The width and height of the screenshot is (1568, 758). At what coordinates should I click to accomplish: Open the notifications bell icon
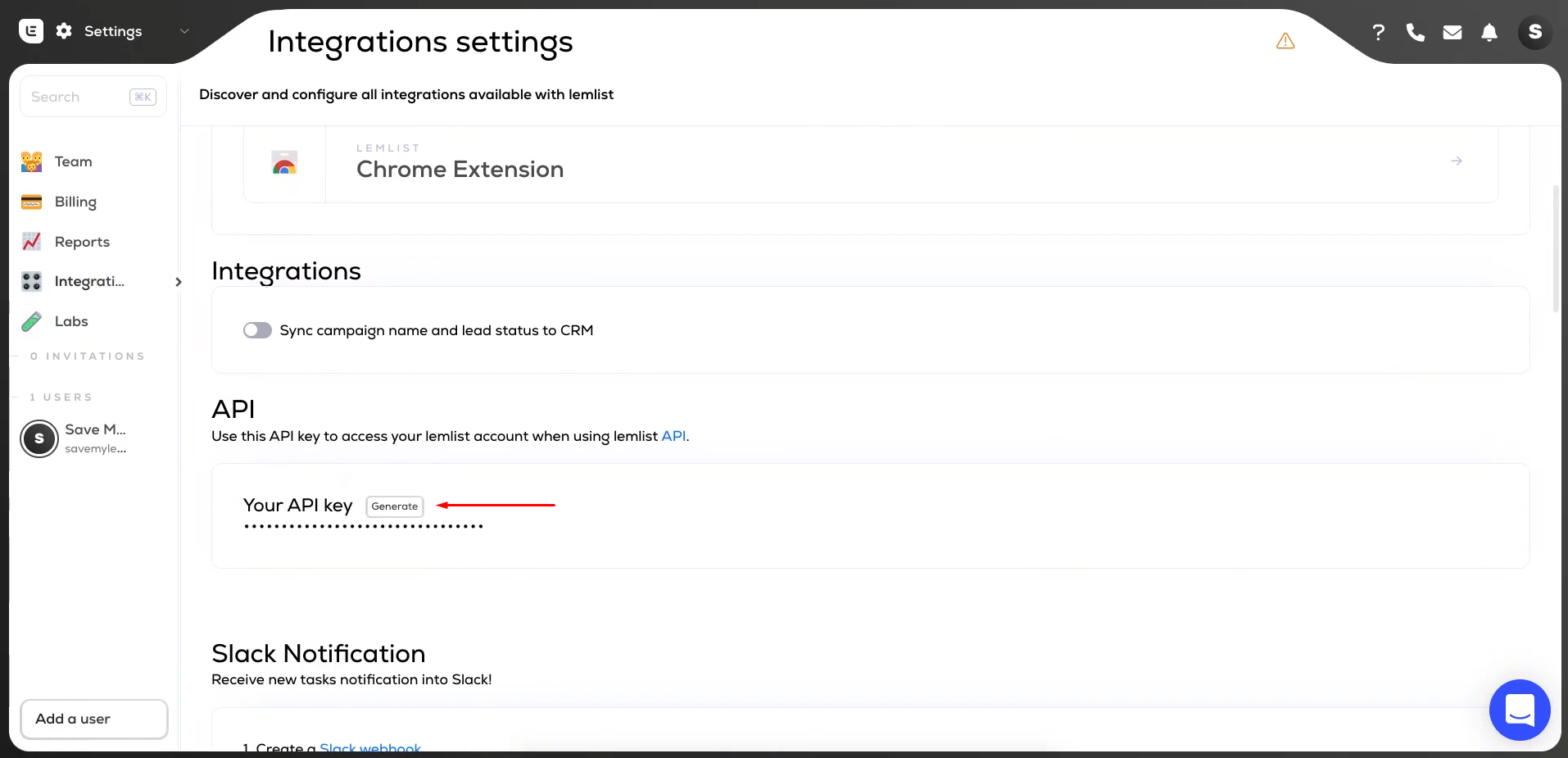[1489, 32]
